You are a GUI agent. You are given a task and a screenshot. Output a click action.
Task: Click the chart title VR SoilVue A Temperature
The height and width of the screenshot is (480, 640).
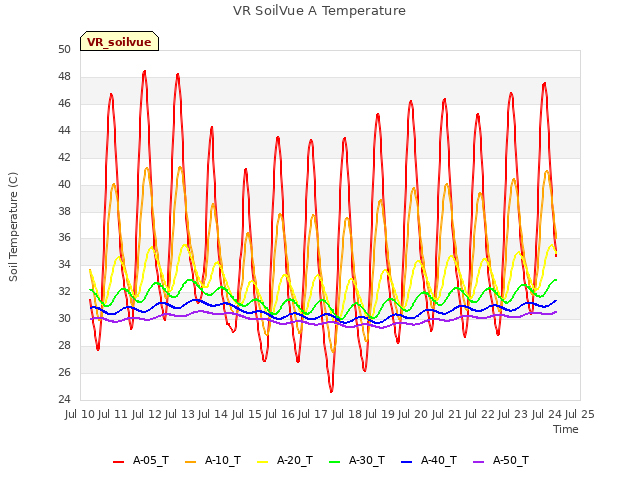319,11
